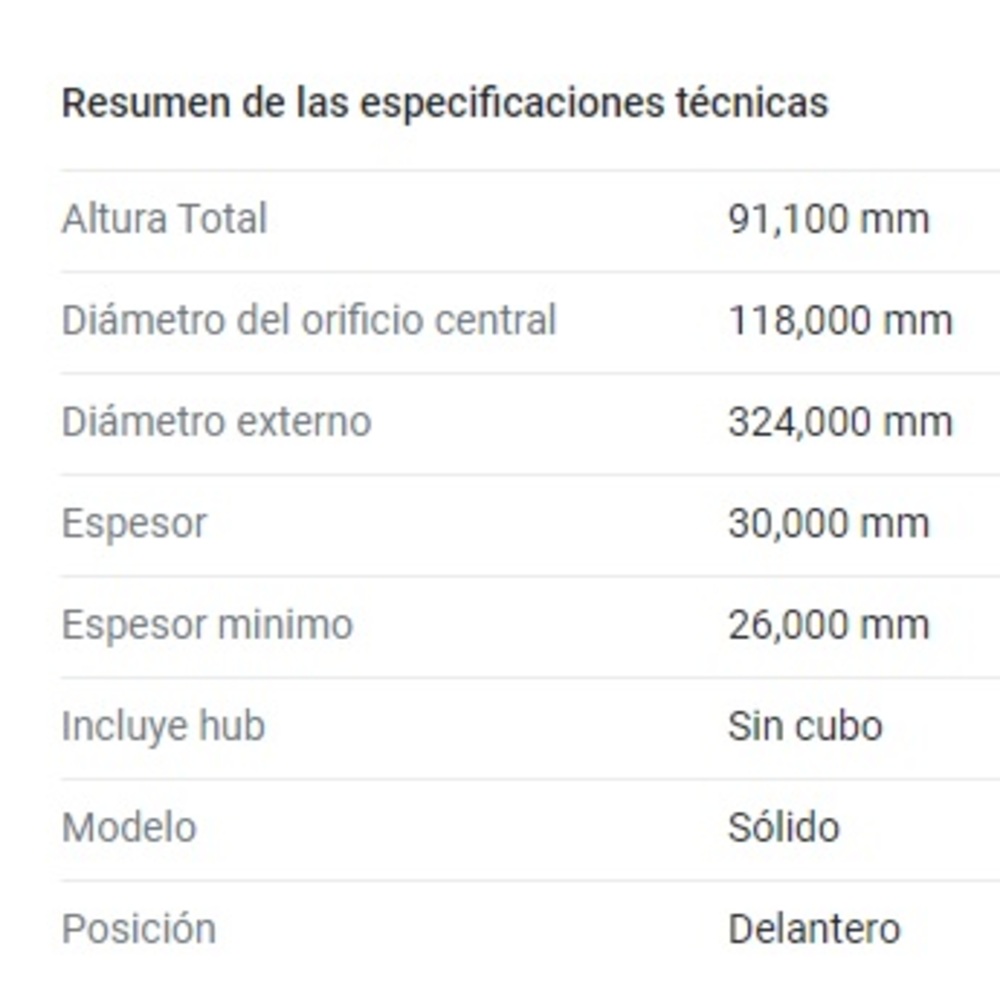Select the 30,000 mm value
Screen dimensions: 1000x1000
pyautogui.click(x=828, y=524)
